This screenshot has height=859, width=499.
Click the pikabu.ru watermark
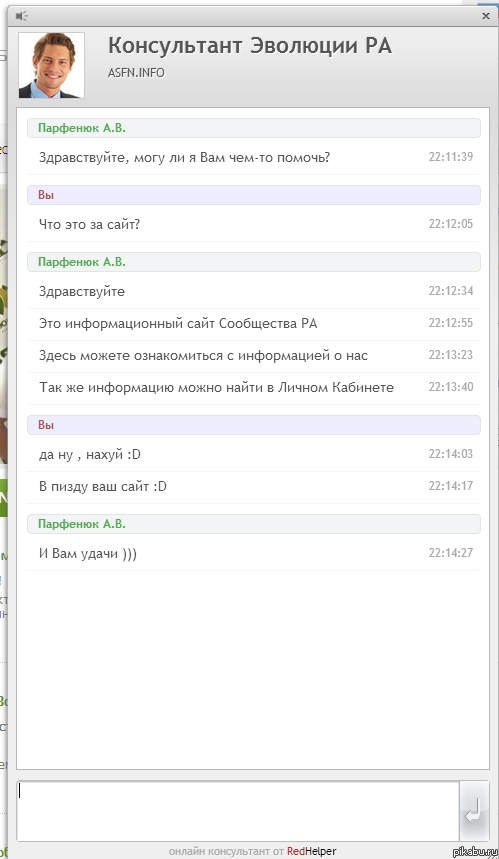[474, 852]
